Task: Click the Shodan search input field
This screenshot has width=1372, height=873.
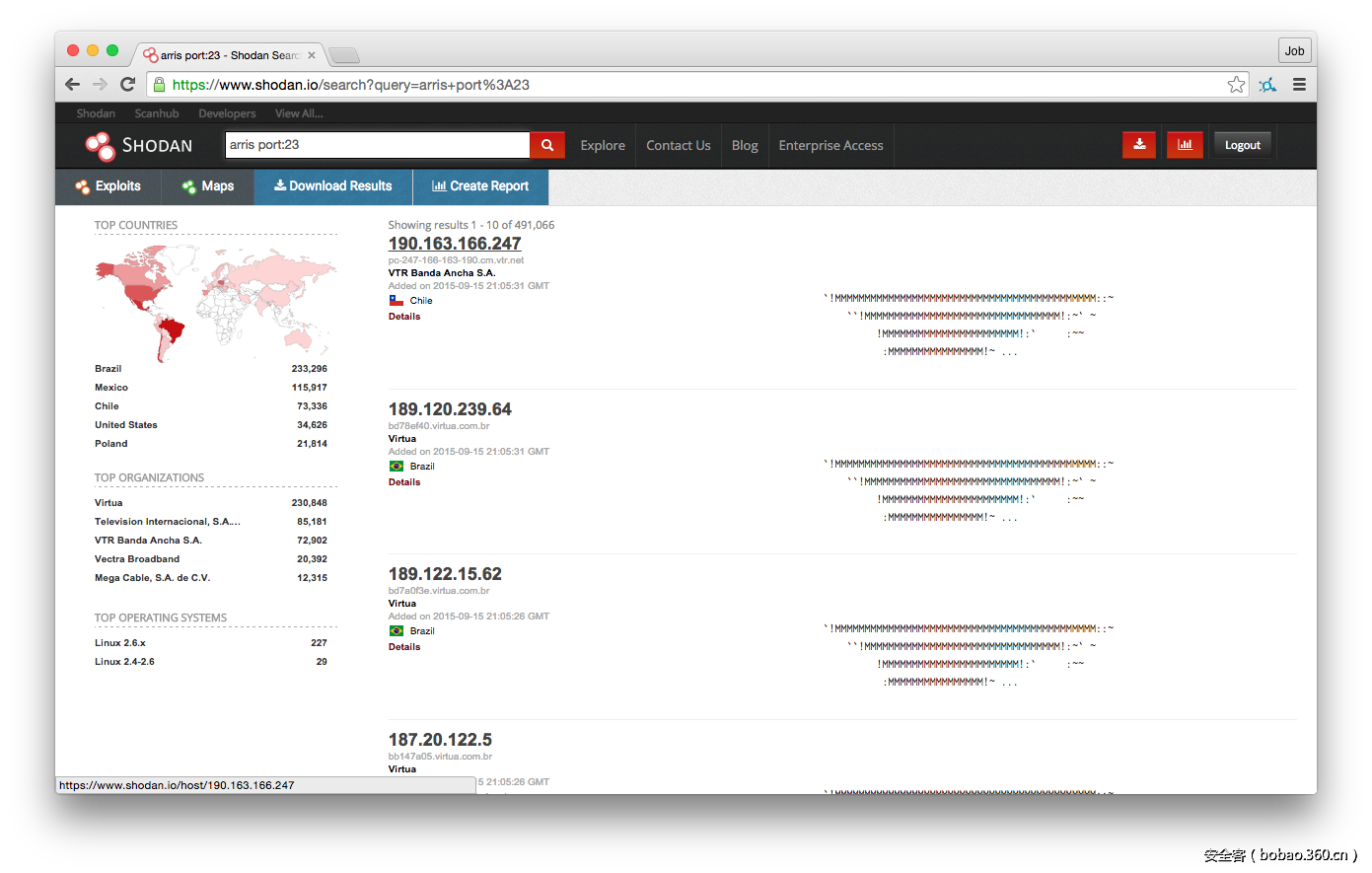Action: tap(378, 145)
